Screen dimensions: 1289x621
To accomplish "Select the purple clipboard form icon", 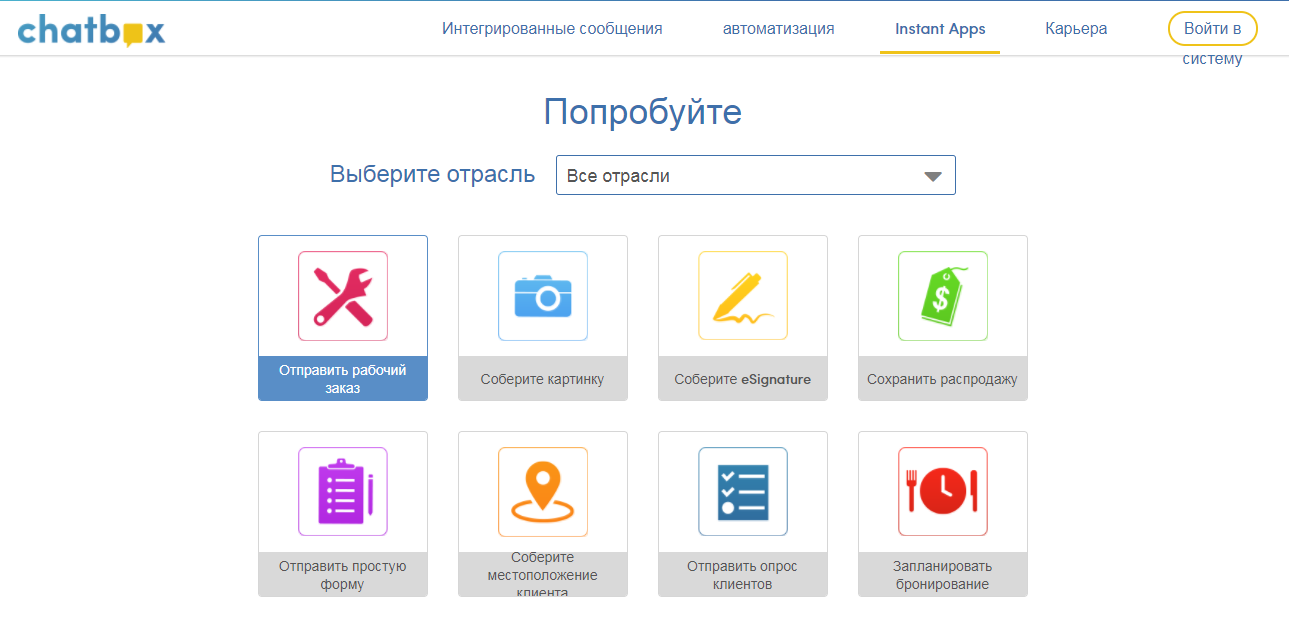I will pyautogui.click(x=343, y=491).
